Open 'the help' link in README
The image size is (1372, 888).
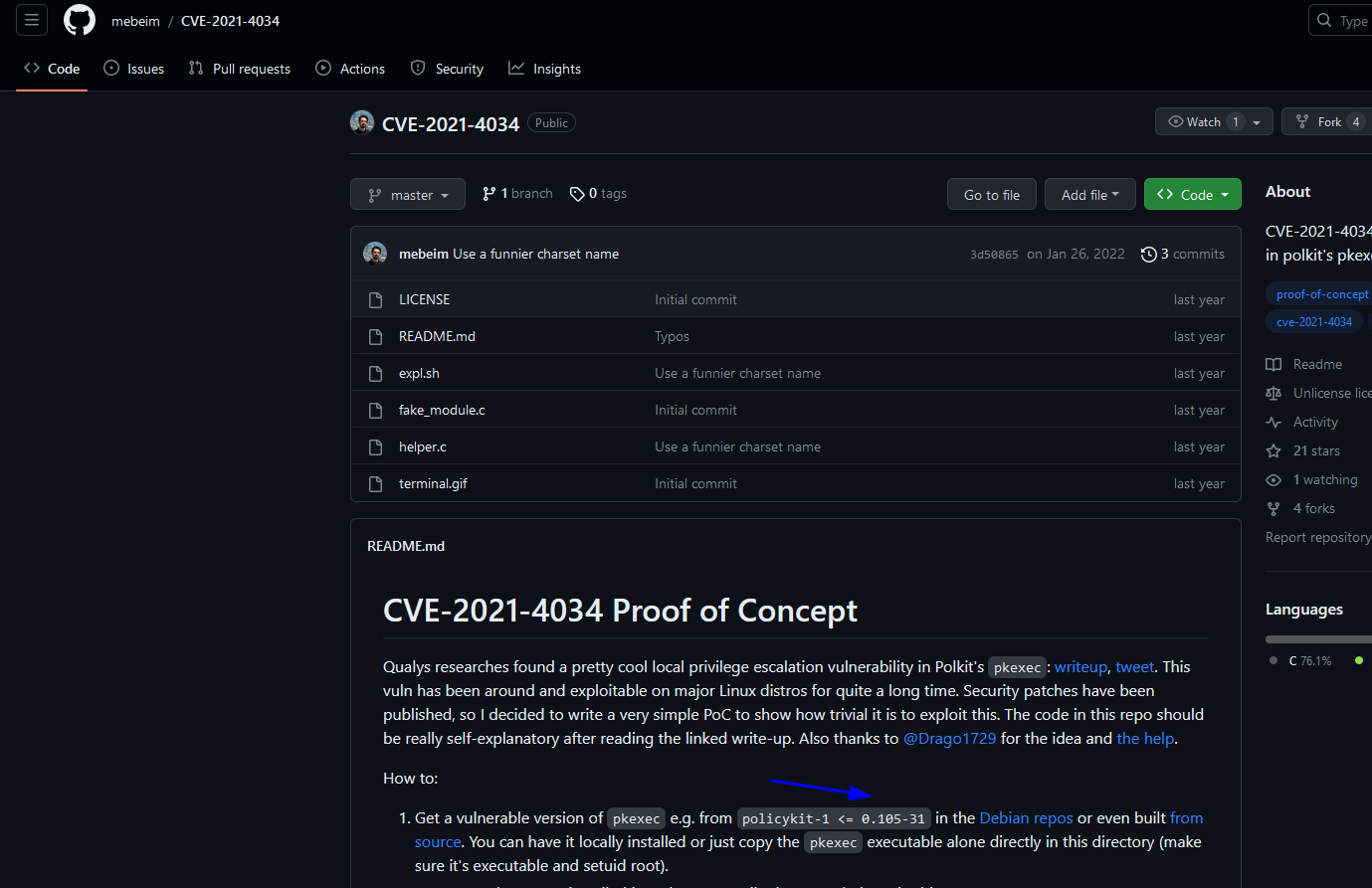click(x=1145, y=739)
